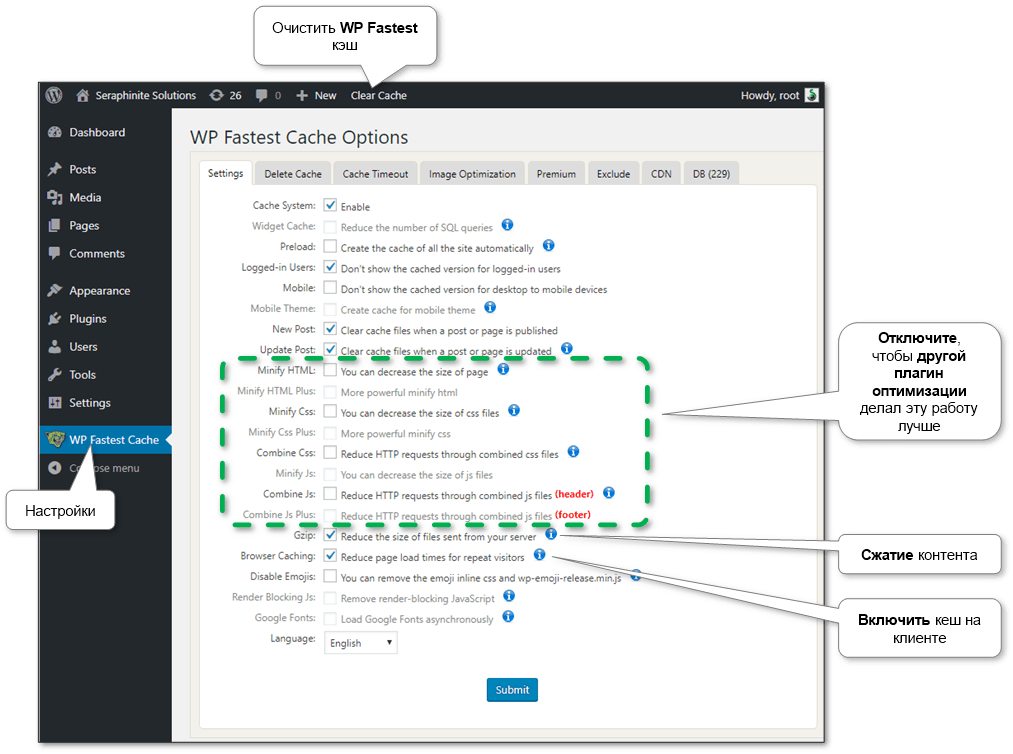The height and width of the screenshot is (754, 1013).
Task: Enable the Minify Css checkbox
Action: point(330,412)
